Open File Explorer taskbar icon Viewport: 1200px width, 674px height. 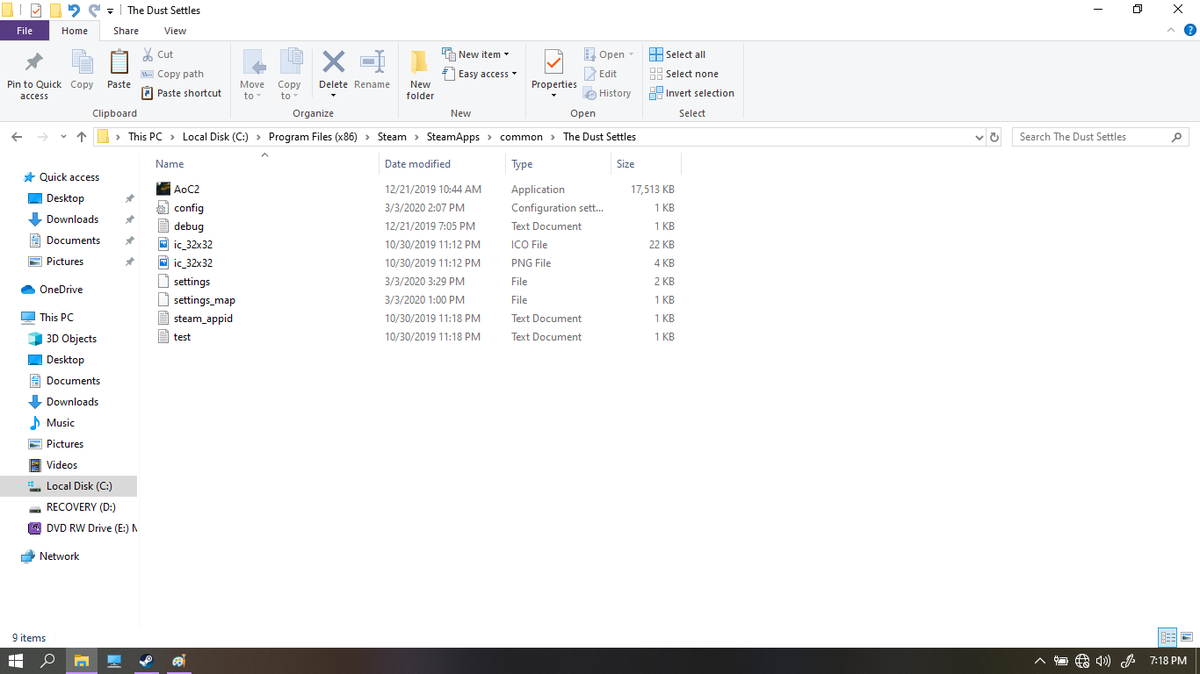pyautogui.click(x=81, y=661)
